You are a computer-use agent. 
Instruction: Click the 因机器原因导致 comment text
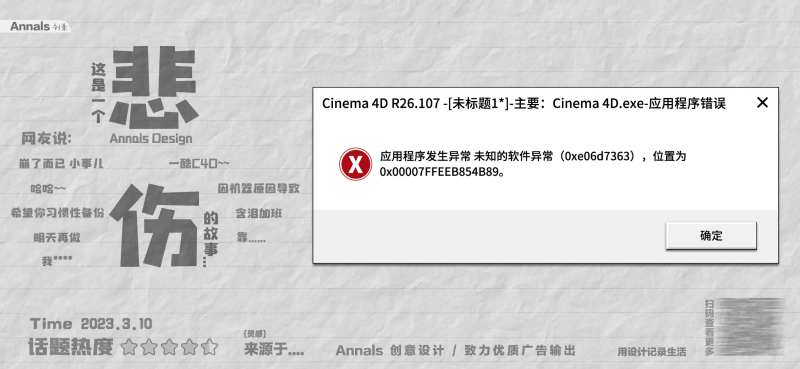point(259,188)
